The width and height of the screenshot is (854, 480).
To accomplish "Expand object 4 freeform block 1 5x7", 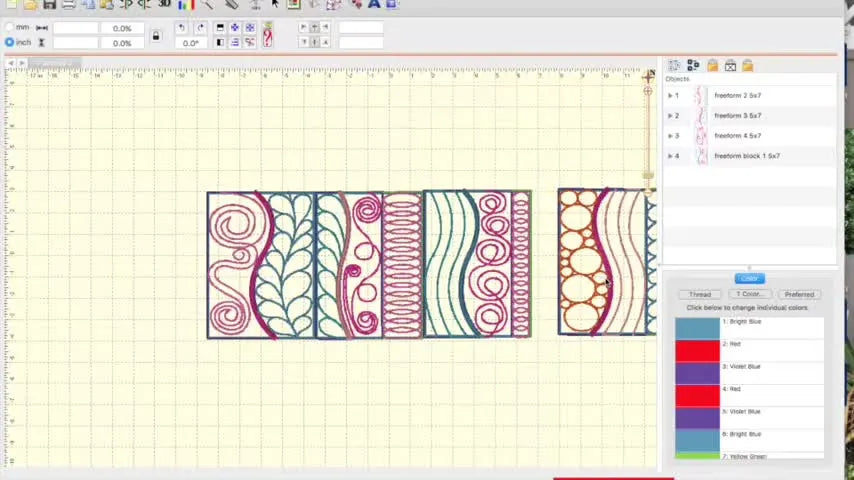I will pyautogui.click(x=670, y=156).
